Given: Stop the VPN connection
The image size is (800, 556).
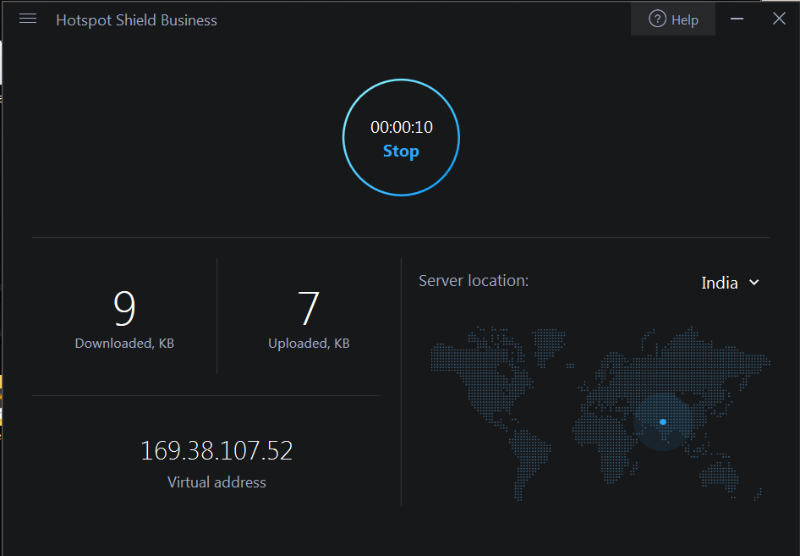Looking at the screenshot, I should [401, 151].
